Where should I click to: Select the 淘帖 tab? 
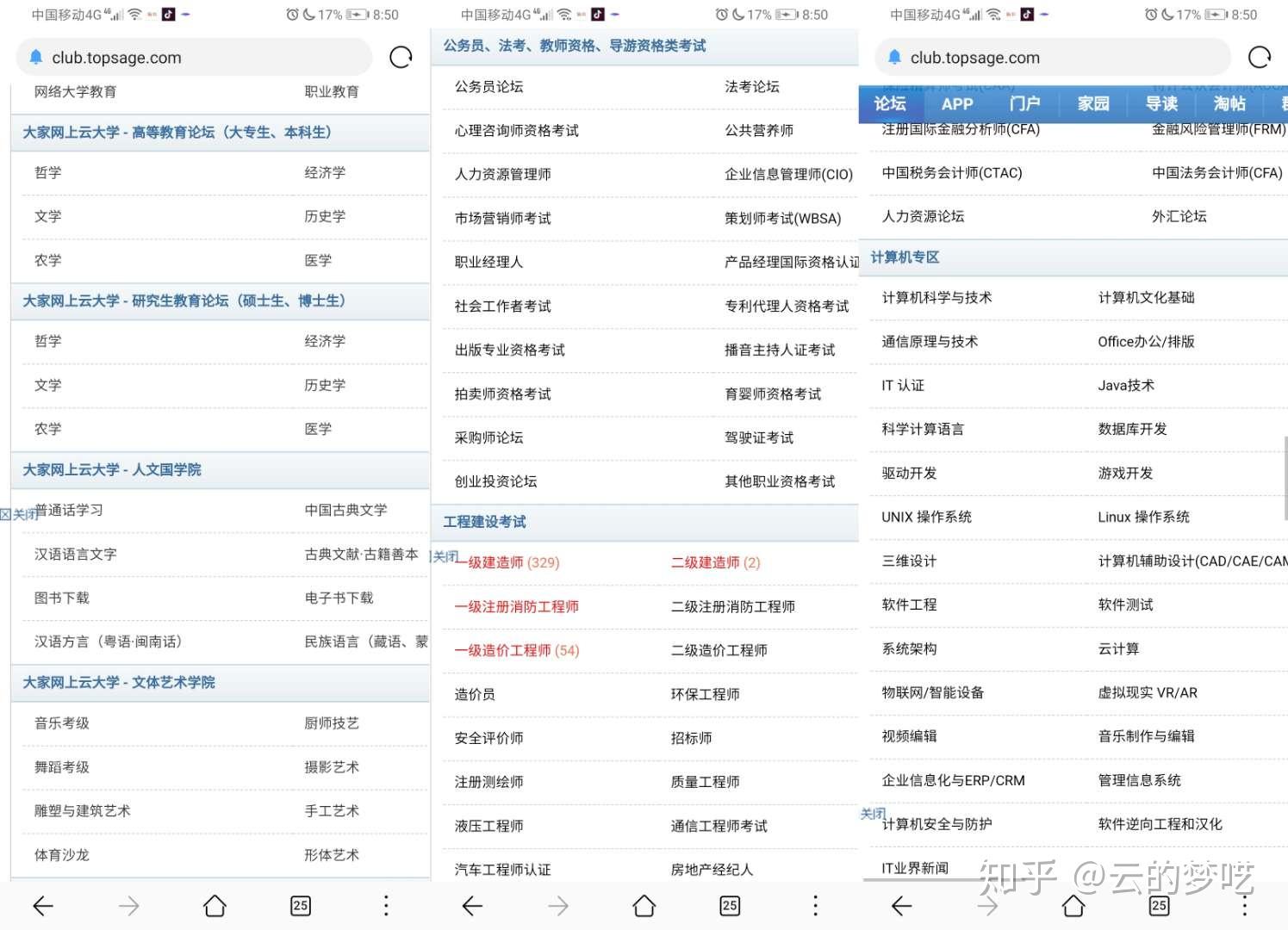click(x=1229, y=104)
